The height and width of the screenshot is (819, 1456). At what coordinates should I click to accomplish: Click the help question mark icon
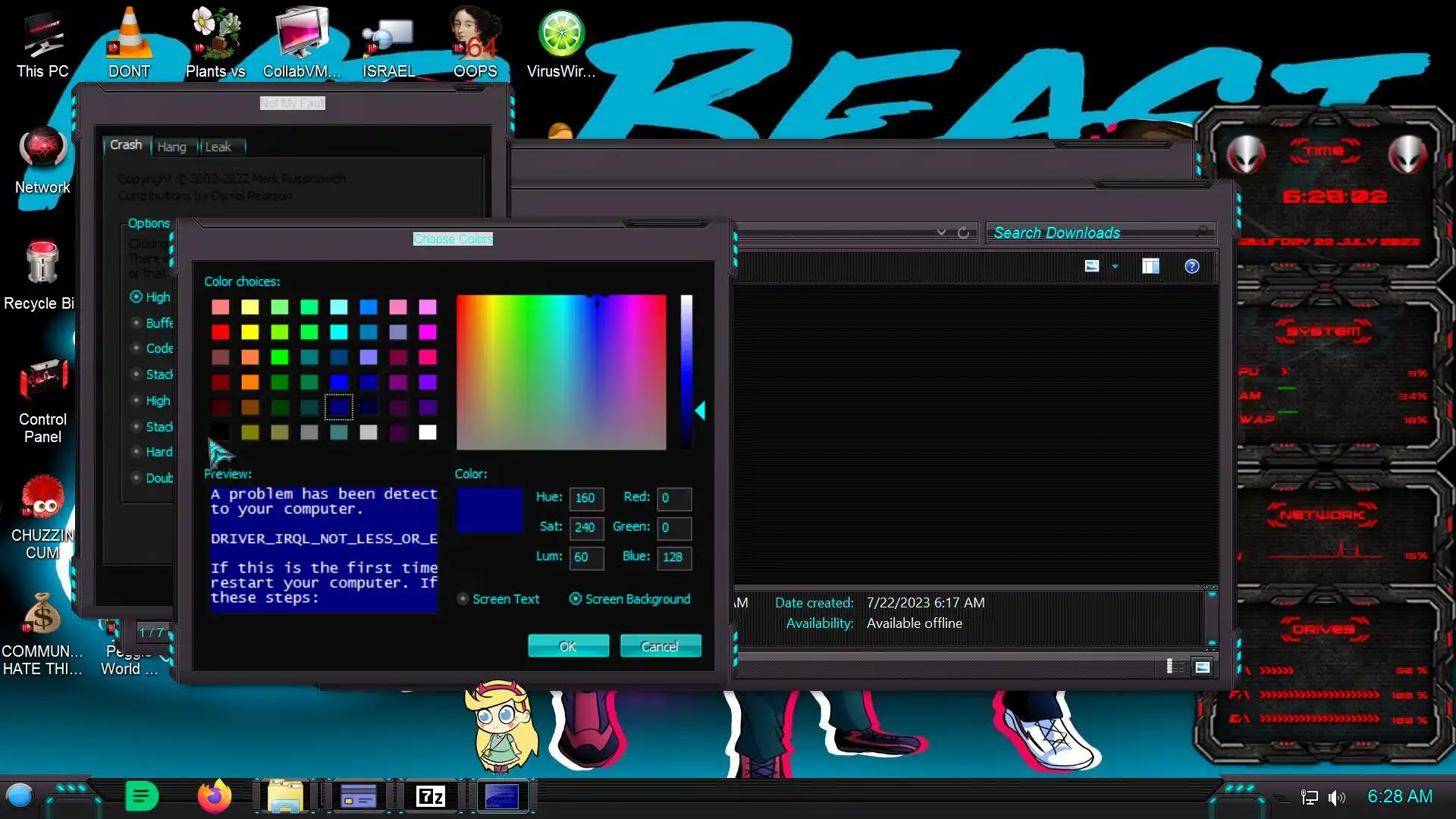tap(1191, 266)
